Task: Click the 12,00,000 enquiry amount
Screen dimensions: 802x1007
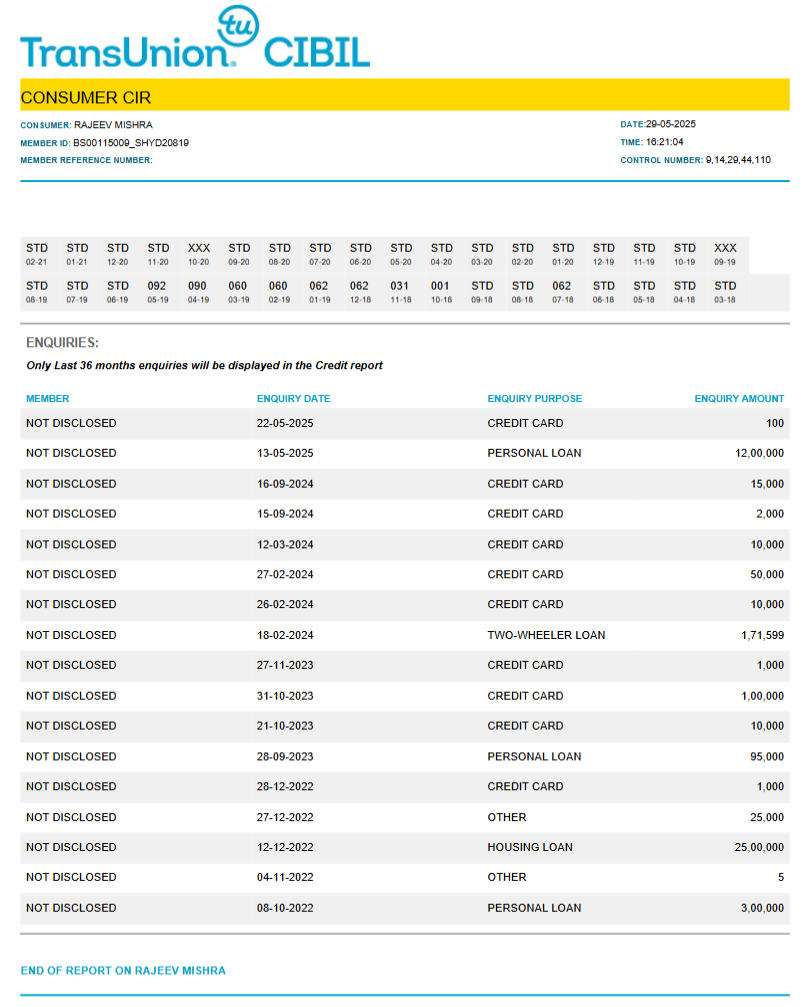Action: [759, 453]
